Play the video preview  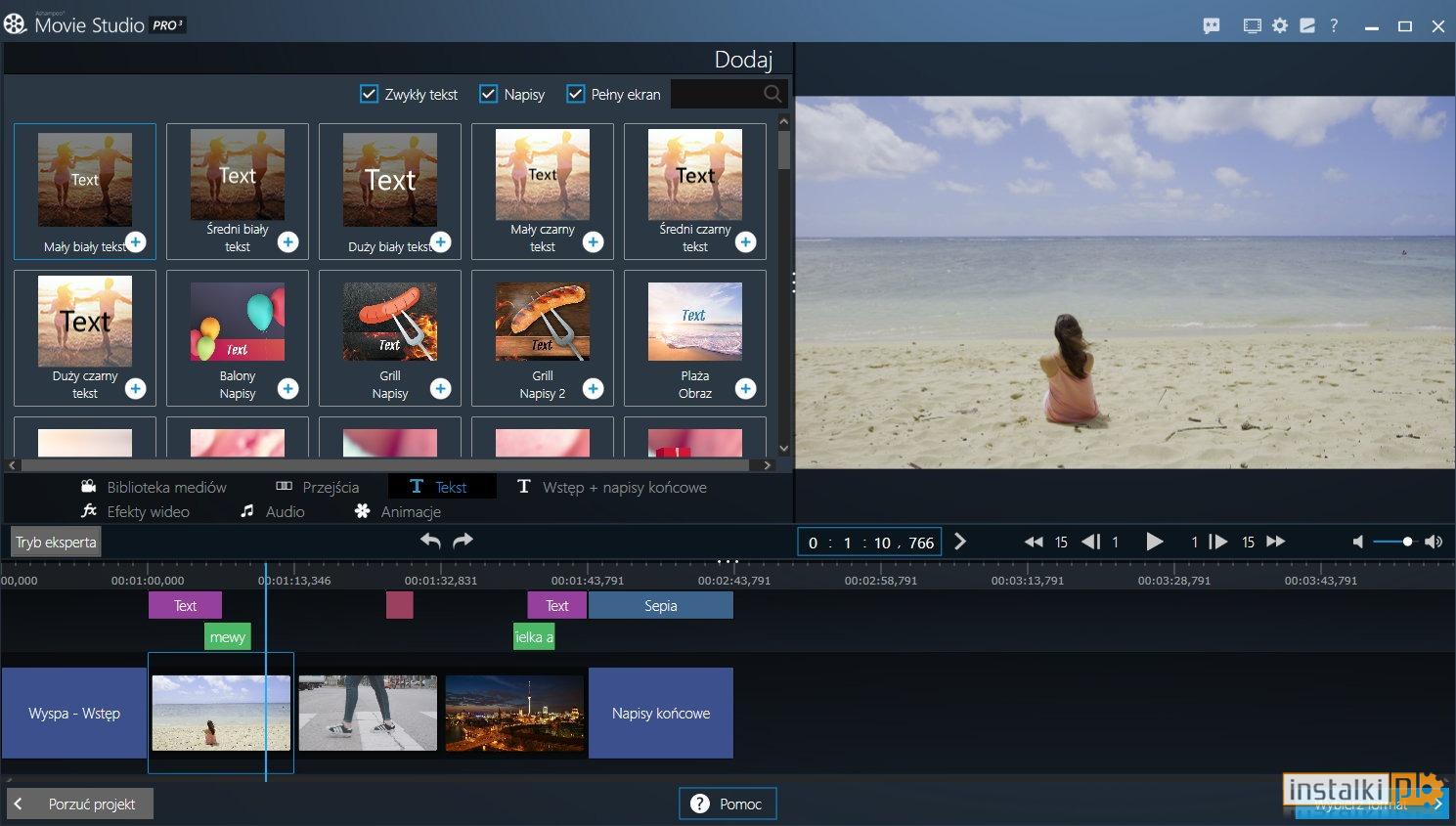pyautogui.click(x=1155, y=542)
